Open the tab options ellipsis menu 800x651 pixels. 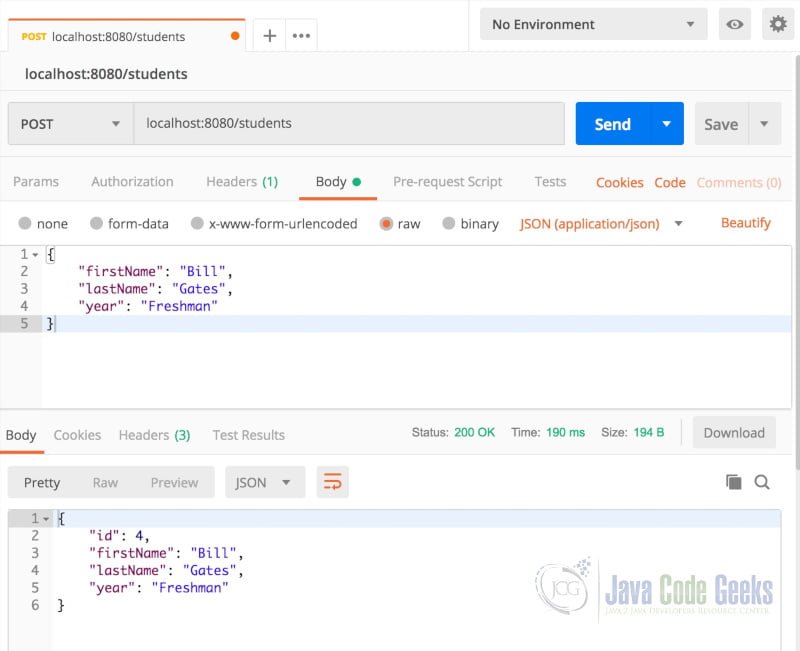[x=301, y=36]
